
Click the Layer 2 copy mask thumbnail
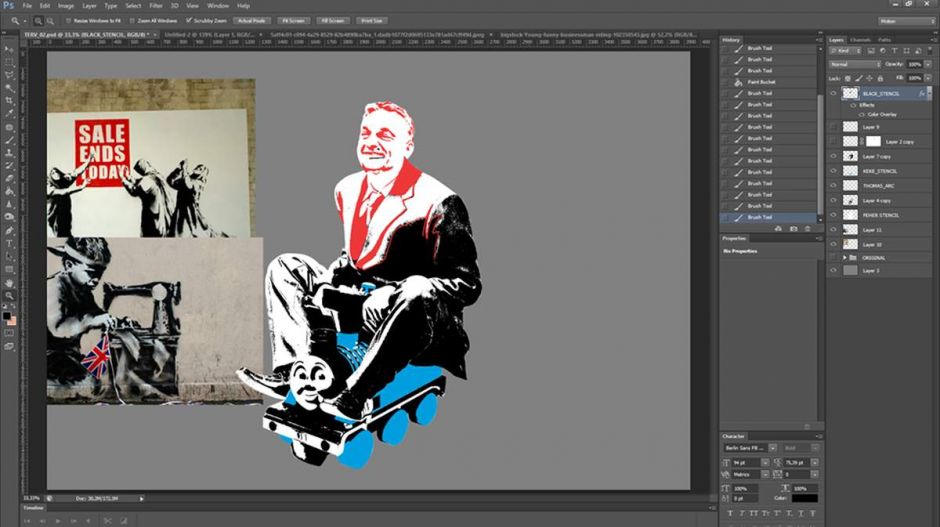(x=873, y=141)
